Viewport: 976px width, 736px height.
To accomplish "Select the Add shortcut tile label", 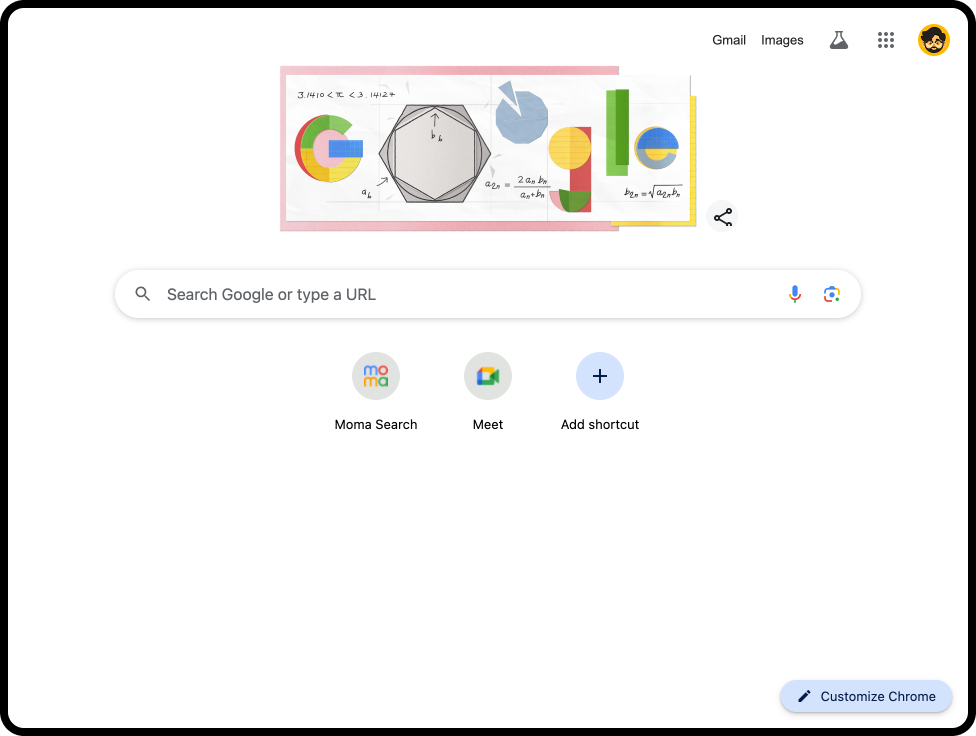I will click(x=600, y=424).
